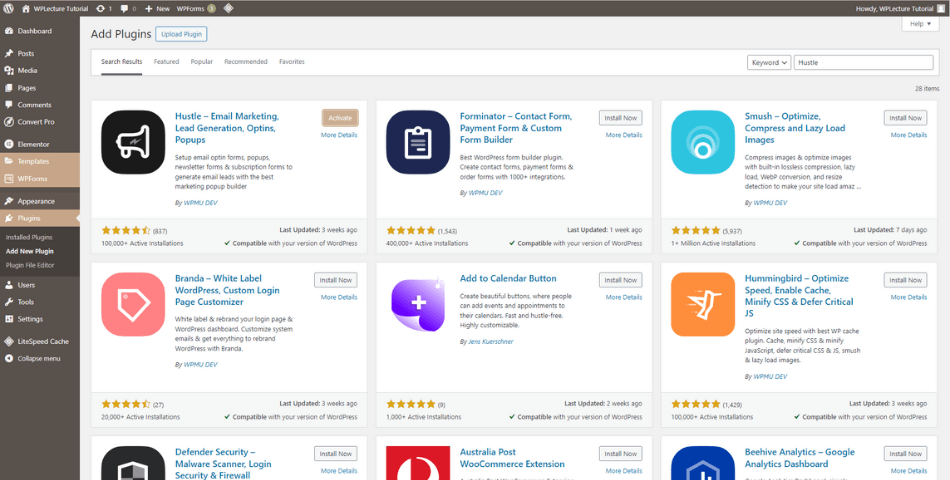Click the Templates folder icon
The image size is (950, 480).
(x=9, y=161)
